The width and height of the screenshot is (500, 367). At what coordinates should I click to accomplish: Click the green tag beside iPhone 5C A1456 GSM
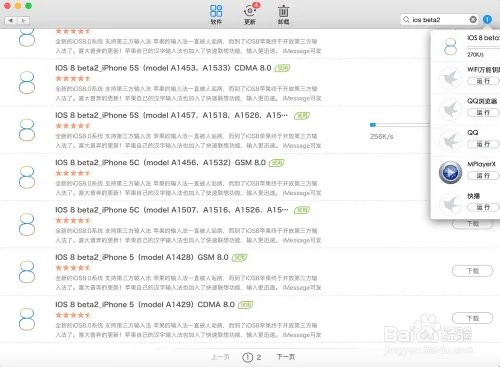[x=277, y=163]
